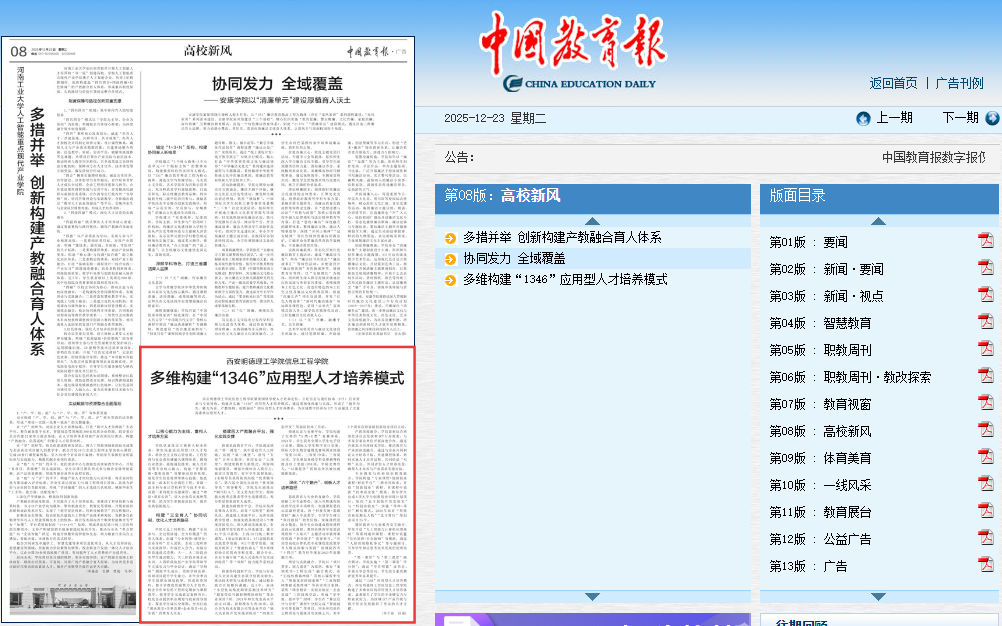Image resolution: width=1002 pixels, height=626 pixels.
Task: Open PDF icon beside 第08版 高校新风
Action: [x=985, y=431]
